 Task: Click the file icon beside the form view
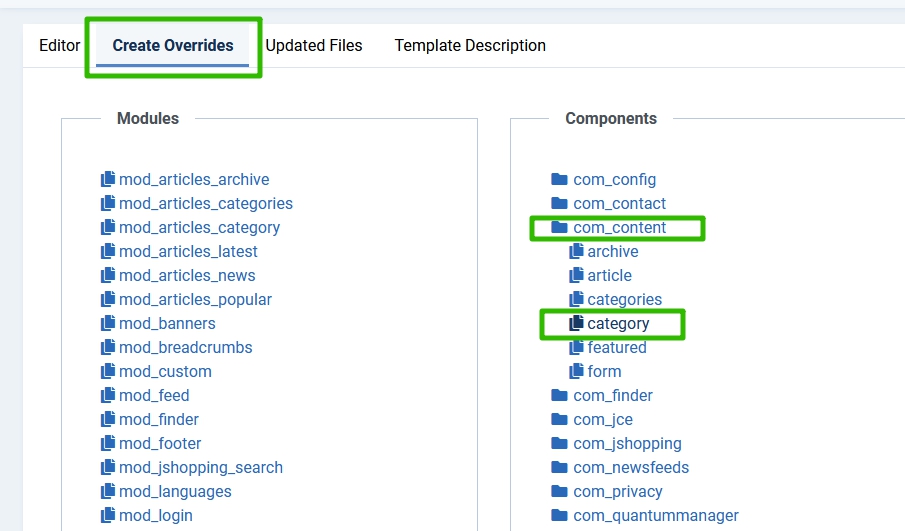point(576,372)
